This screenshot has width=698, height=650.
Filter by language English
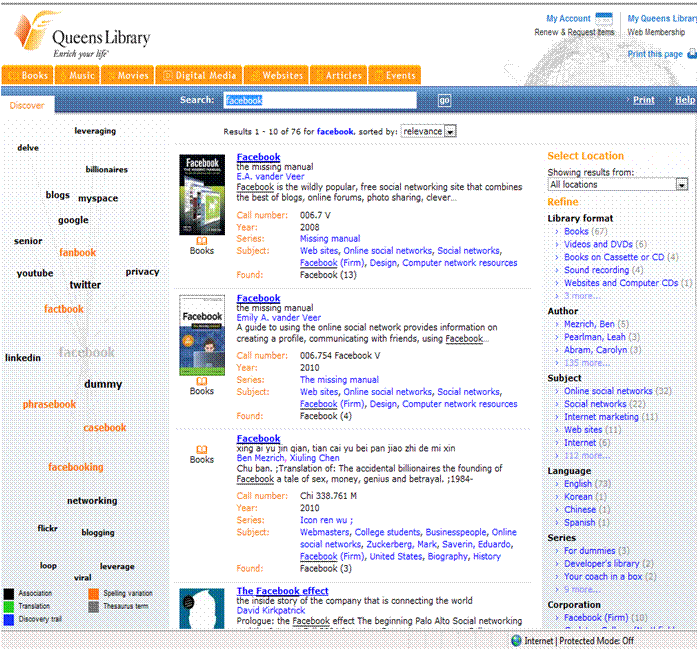pos(587,483)
